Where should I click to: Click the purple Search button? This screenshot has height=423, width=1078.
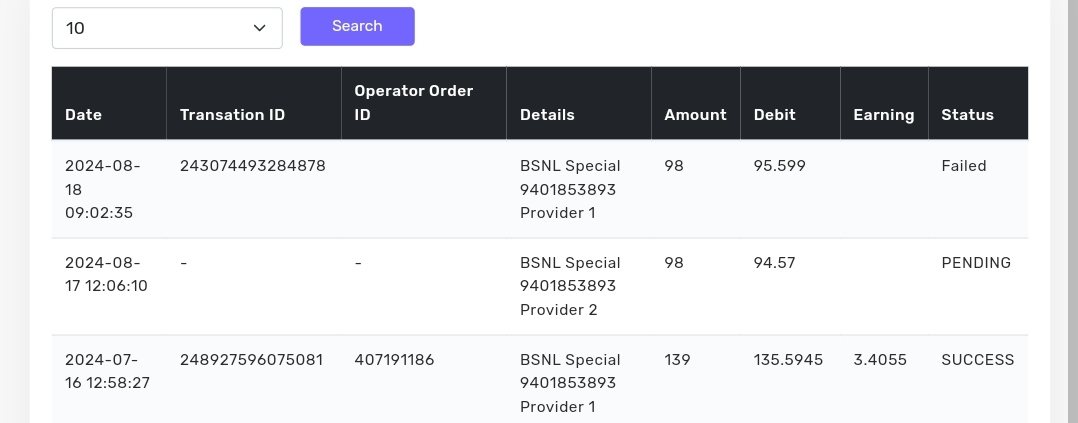point(357,26)
